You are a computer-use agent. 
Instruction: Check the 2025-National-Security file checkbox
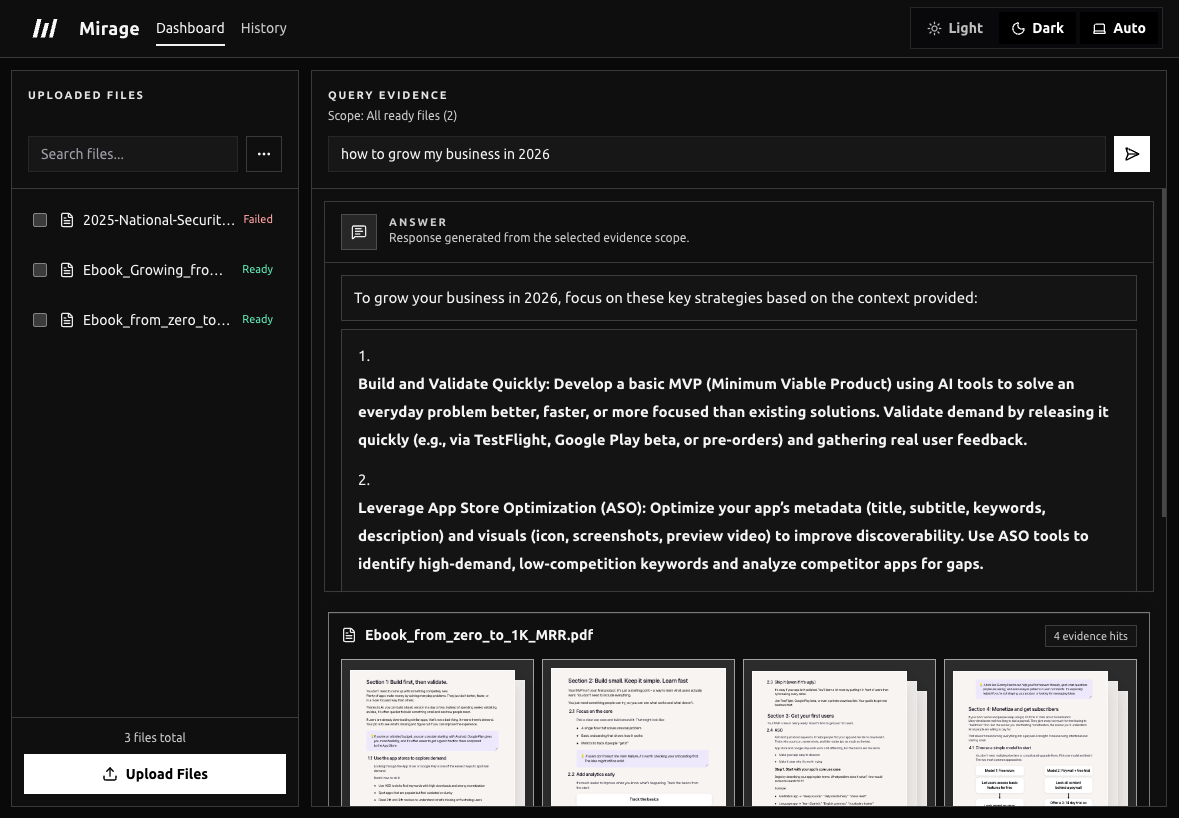(x=40, y=220)
